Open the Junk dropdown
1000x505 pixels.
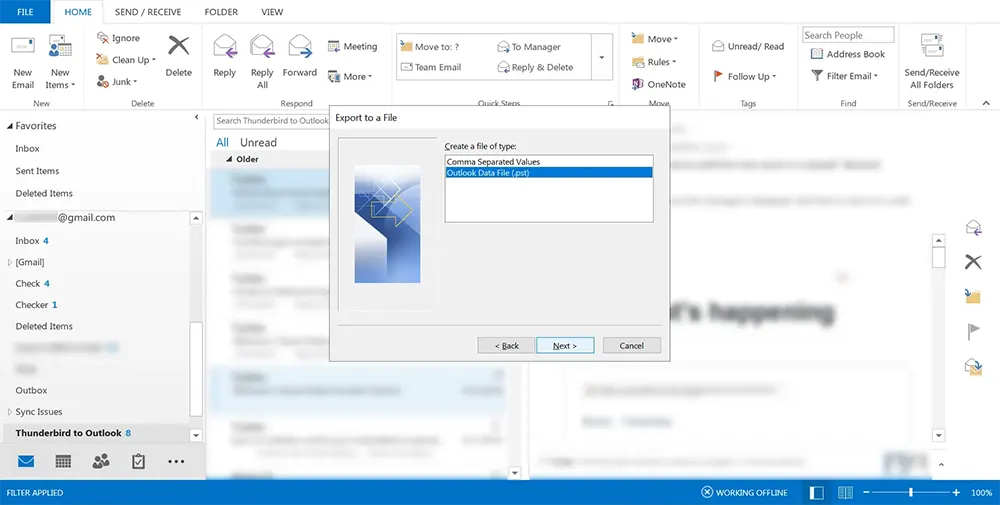[117, 82]
